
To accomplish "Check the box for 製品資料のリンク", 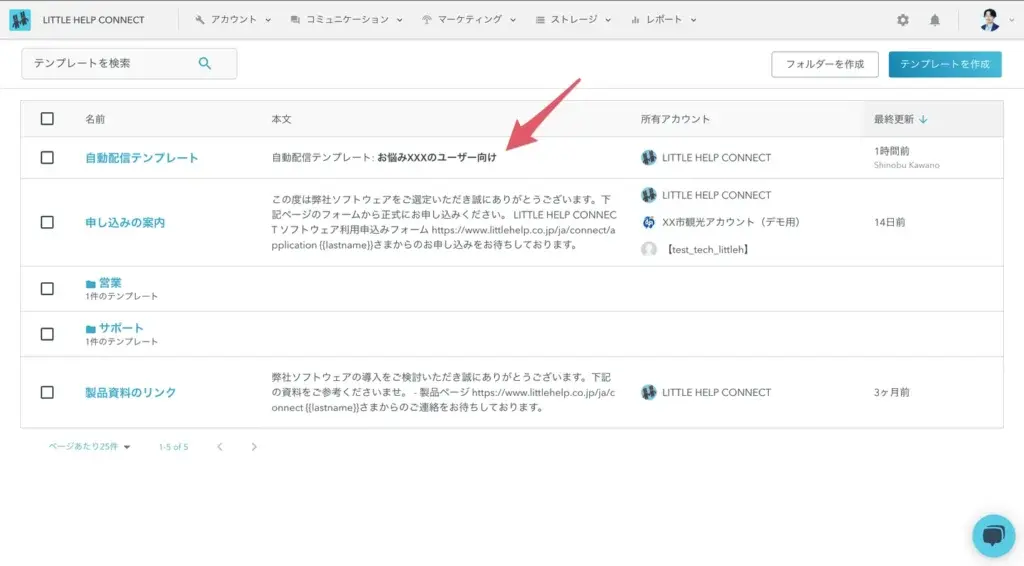I will 47,392.
